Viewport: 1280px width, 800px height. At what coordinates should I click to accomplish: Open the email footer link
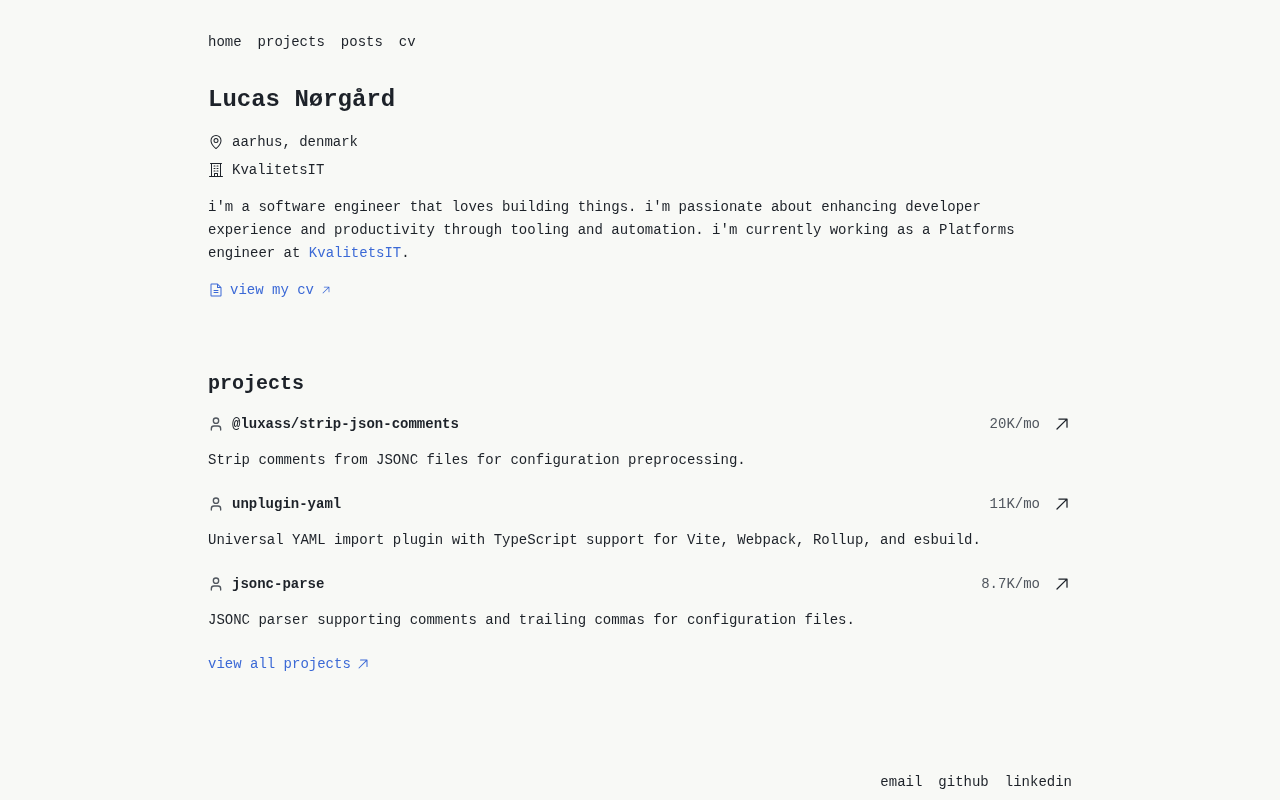(901, 782)
